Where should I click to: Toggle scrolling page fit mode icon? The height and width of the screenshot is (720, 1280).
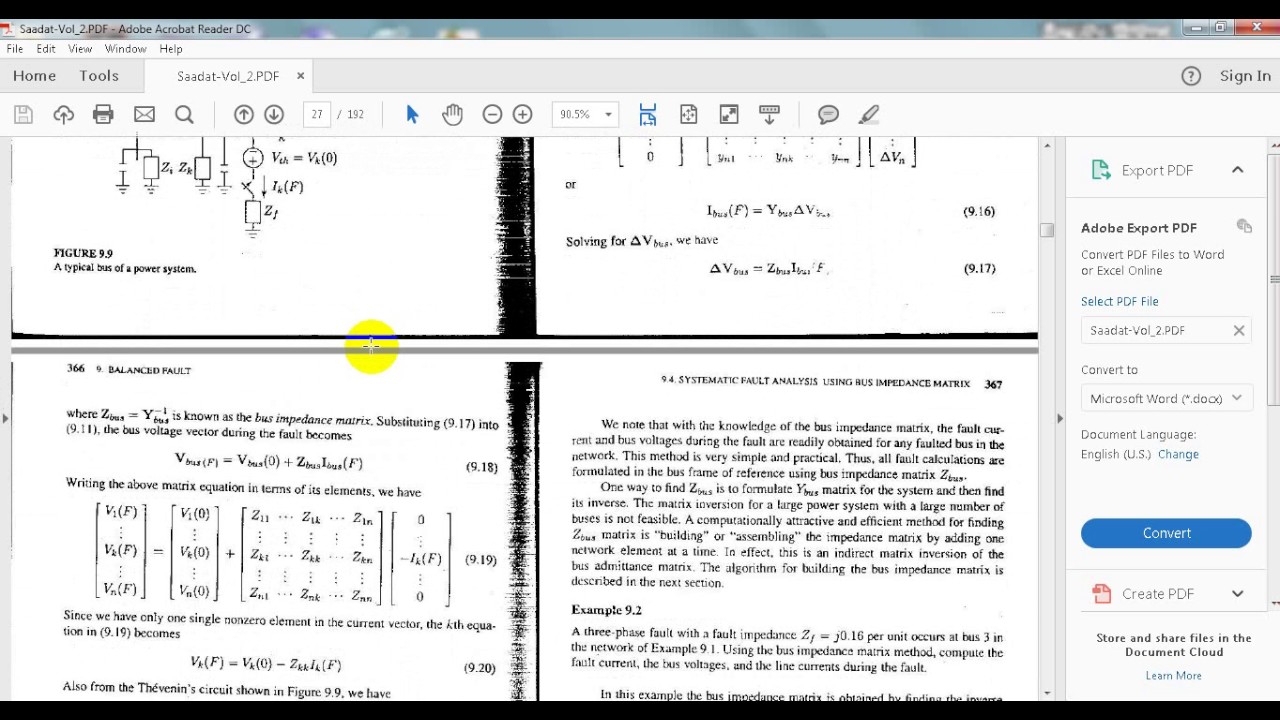pos(648,115)
